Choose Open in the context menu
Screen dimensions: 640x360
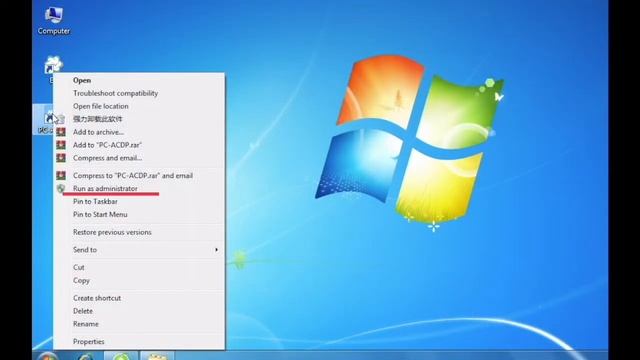(139, 80)
